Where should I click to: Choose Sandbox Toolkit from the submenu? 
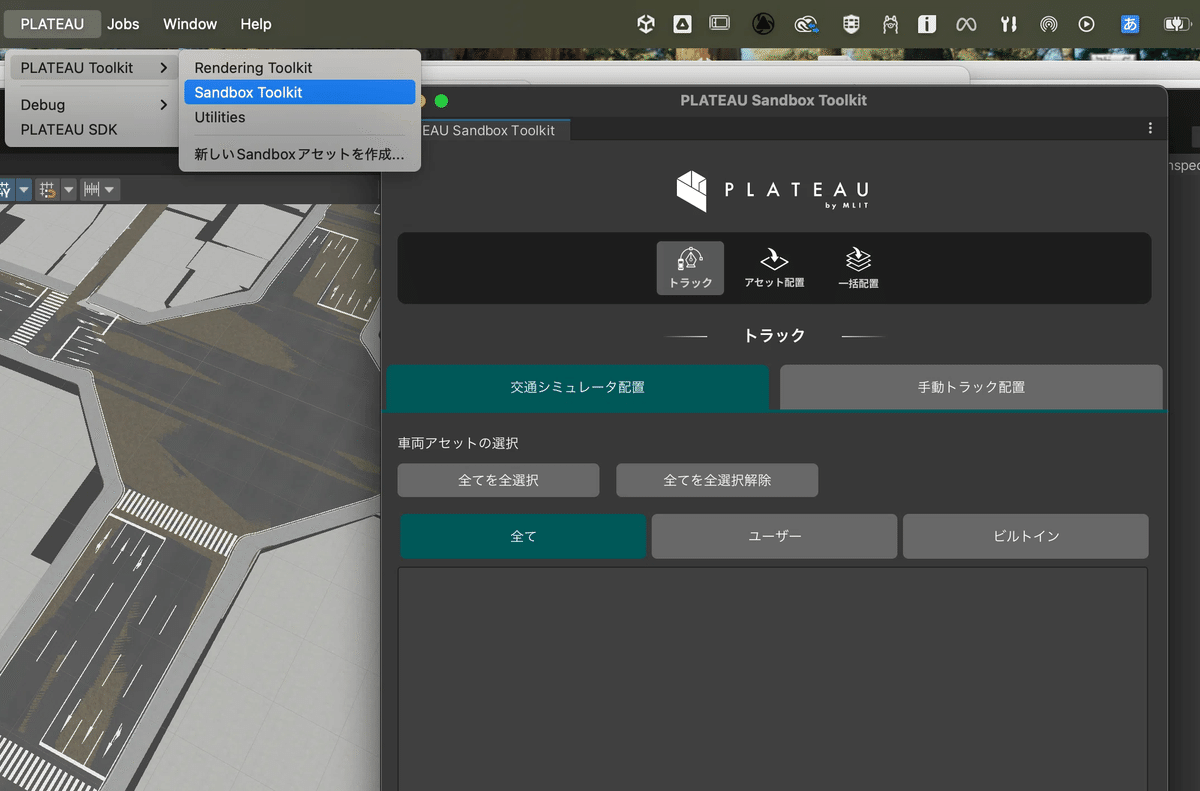pos(300,92)
